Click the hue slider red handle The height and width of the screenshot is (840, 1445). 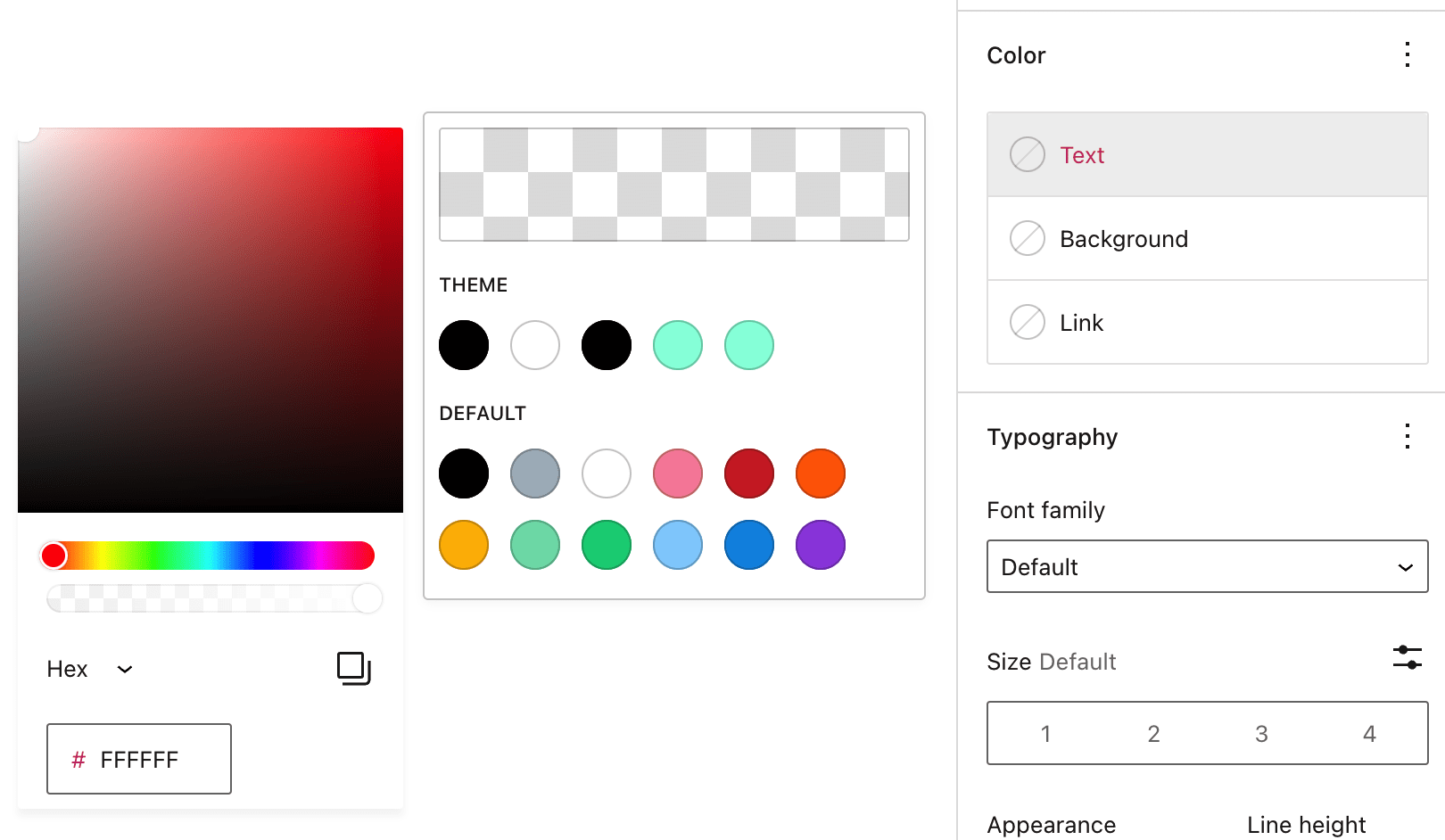pyautogui.click(x=54, y=556)
